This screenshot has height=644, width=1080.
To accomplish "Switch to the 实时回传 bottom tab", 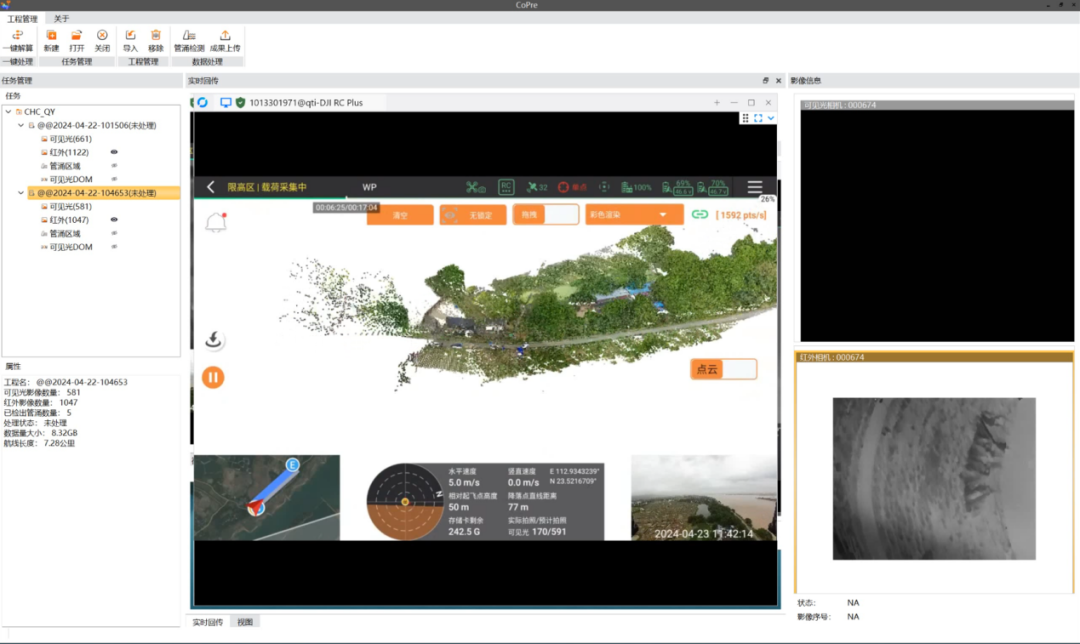I will (x=207, y=622).
